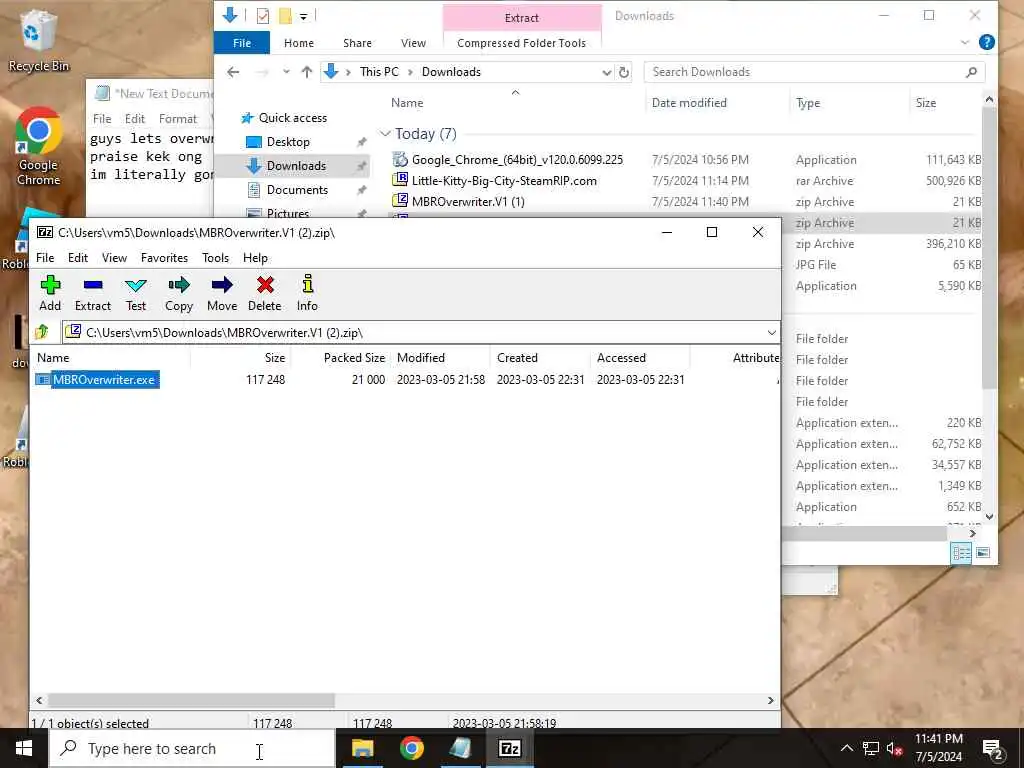
Task: Open the 7-Zip Edit menu
Action: tap(78, 258)
